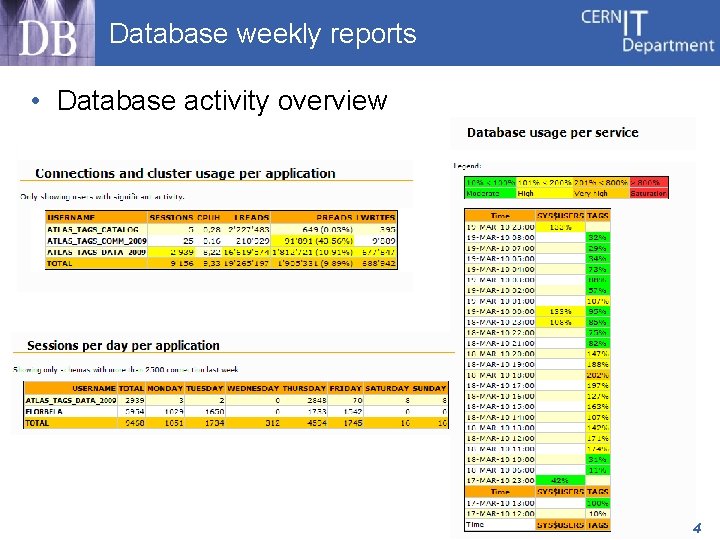Click the 163% TAGS cell
720x540 pixels.
(x=598, y=407)
